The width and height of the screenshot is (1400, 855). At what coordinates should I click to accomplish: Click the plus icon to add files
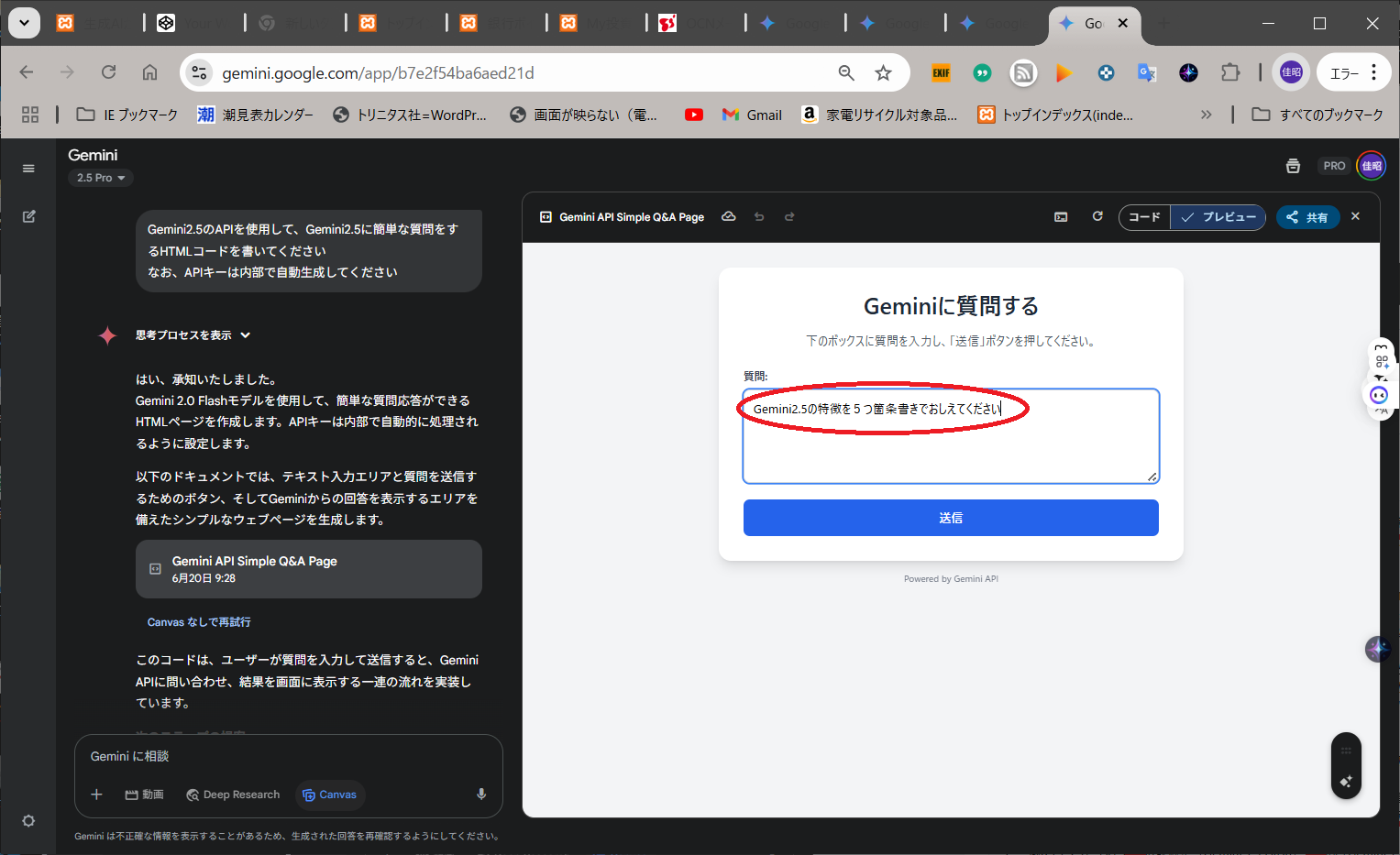click(96, 795)
